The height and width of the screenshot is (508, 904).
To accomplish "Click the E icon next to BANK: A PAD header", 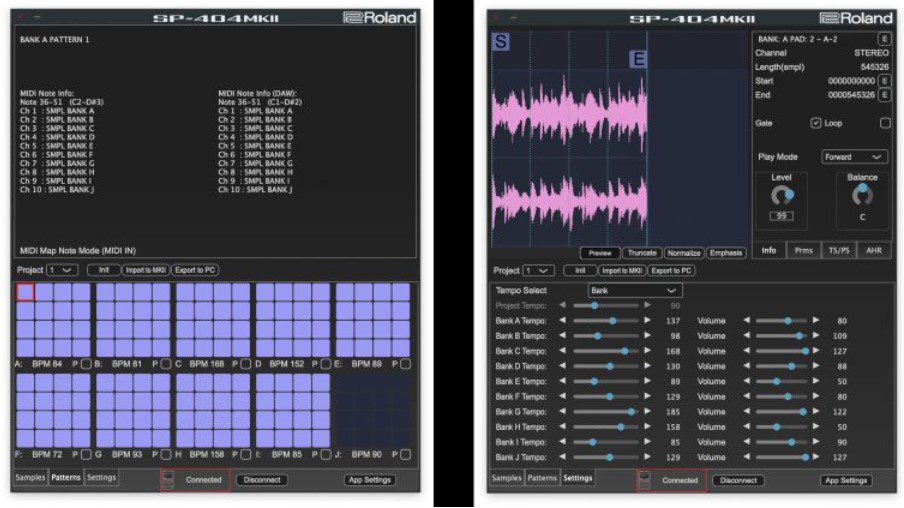I will tap(884, 38).
